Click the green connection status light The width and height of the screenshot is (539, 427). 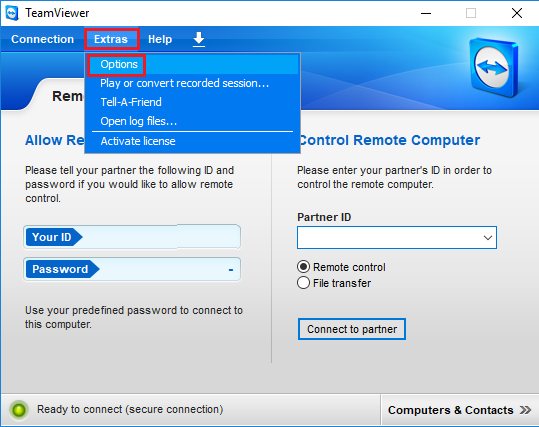[x=19, y=410]
